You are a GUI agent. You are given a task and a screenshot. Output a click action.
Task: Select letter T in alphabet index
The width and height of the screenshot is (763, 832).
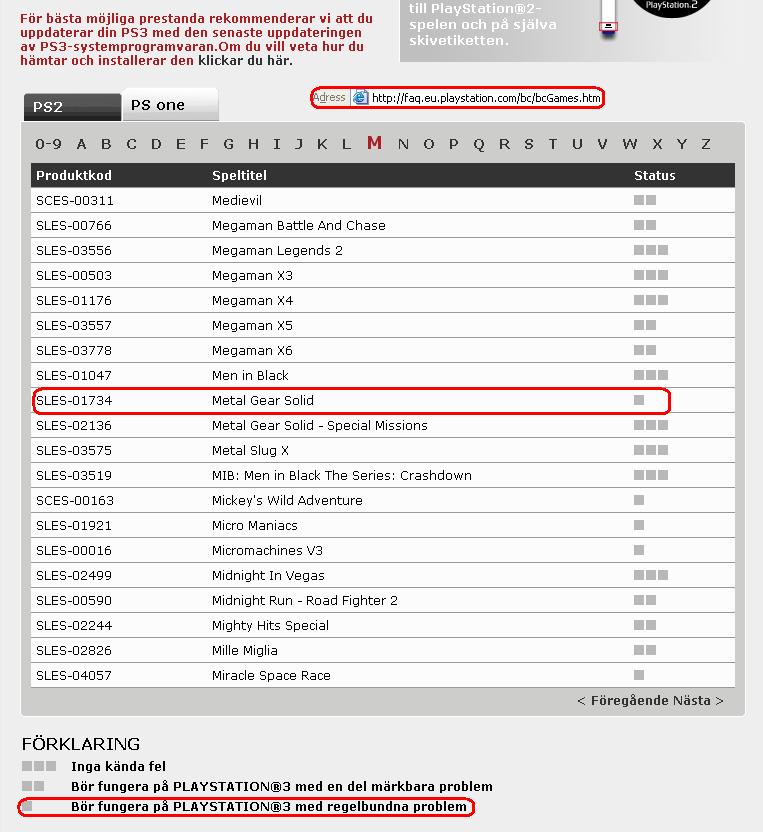pos(553,144)
